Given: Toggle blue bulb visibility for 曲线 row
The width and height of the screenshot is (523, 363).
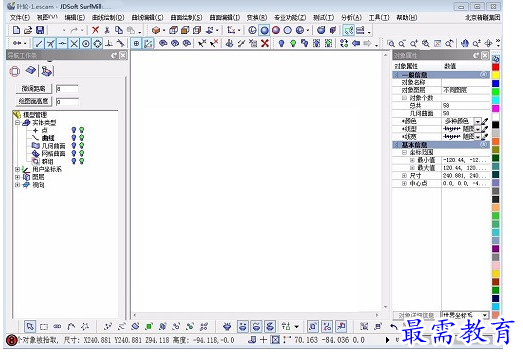Looking at the screenshot, I should point(74,138).
